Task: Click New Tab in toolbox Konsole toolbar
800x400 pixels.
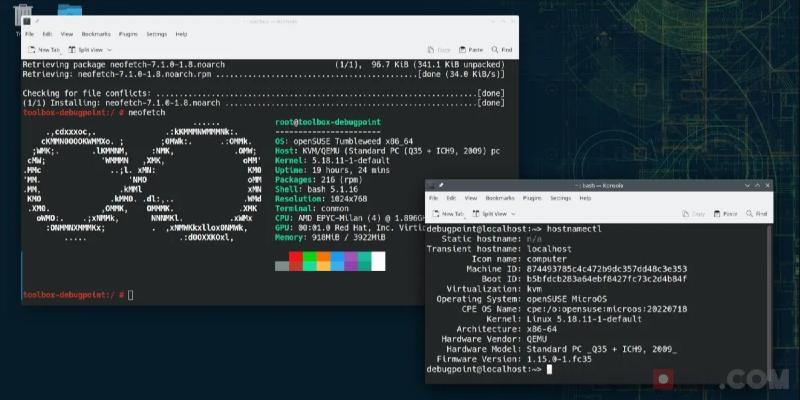Action: tap(44, 50)
